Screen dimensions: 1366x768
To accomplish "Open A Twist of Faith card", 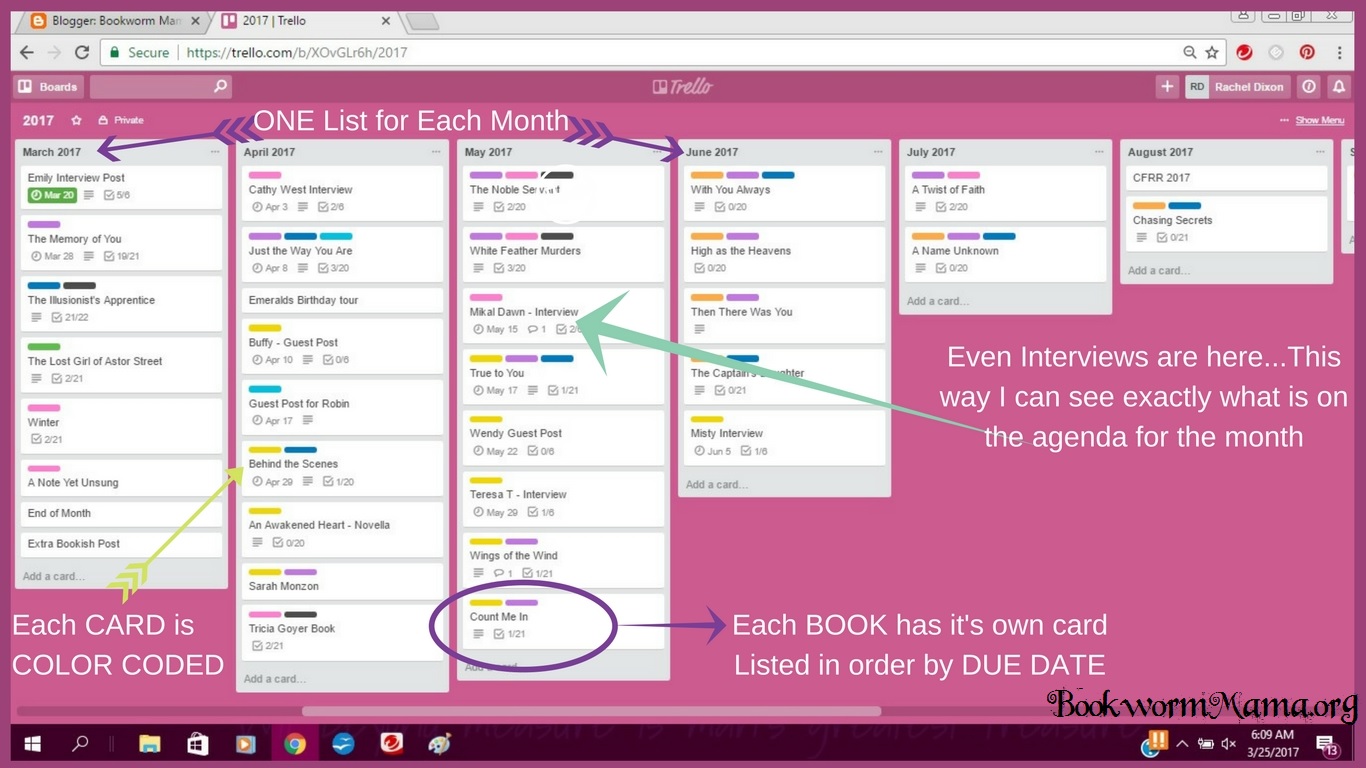I will (1006, 192).
